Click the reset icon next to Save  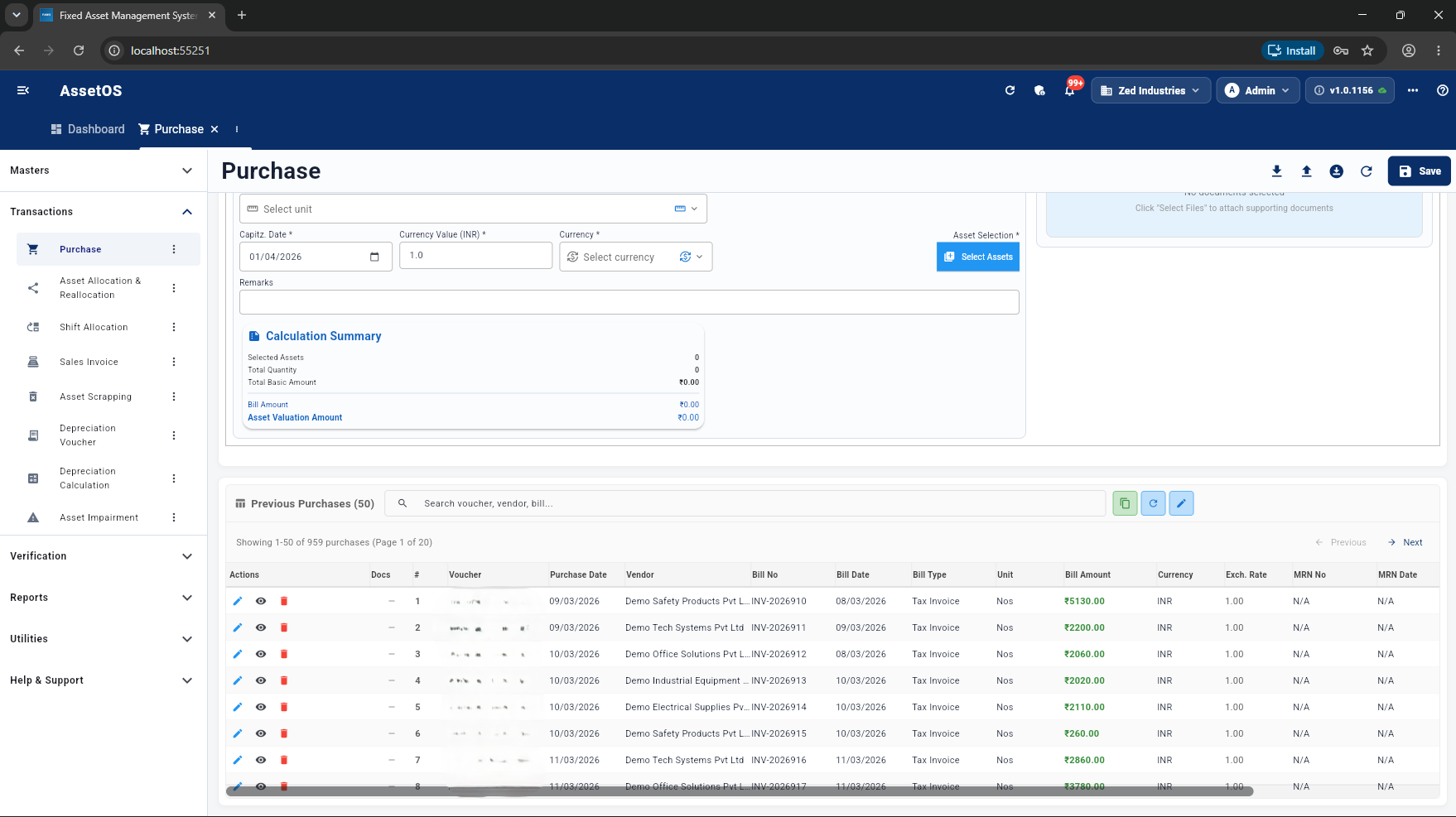1367,171
